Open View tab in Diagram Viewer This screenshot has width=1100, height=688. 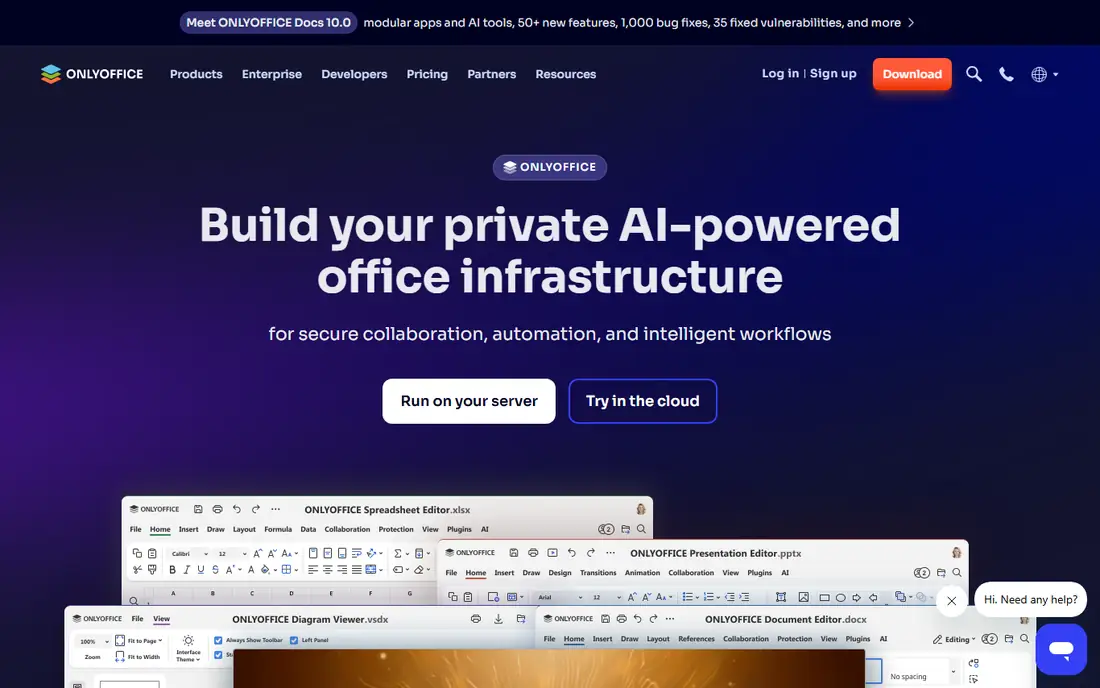161,619
